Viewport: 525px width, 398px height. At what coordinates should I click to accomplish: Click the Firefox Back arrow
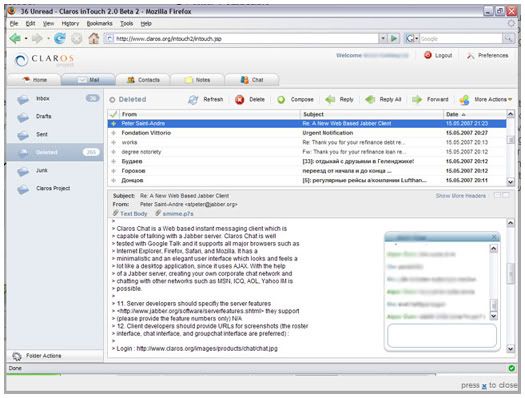click(x=15, y=38)
